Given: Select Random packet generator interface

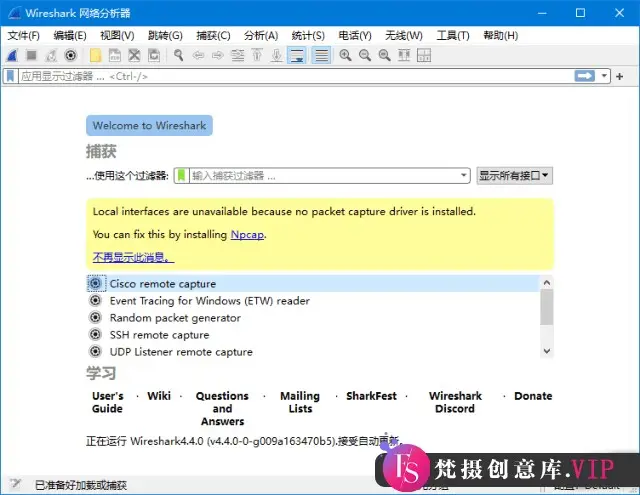Looking at the screenshot, I should tap(313, 318).
